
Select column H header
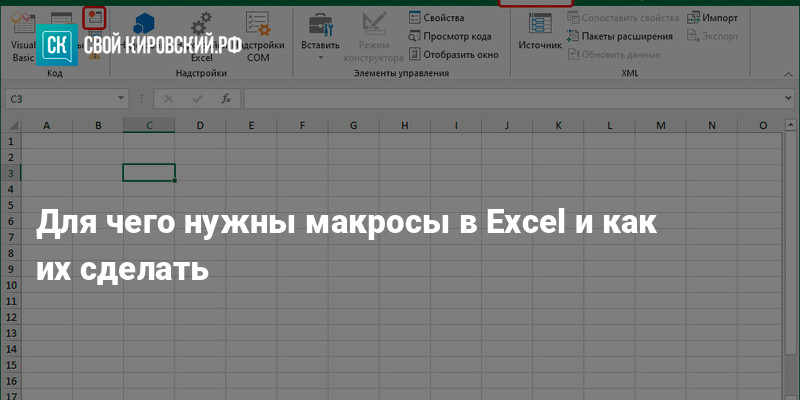click(x=405, y=126)
